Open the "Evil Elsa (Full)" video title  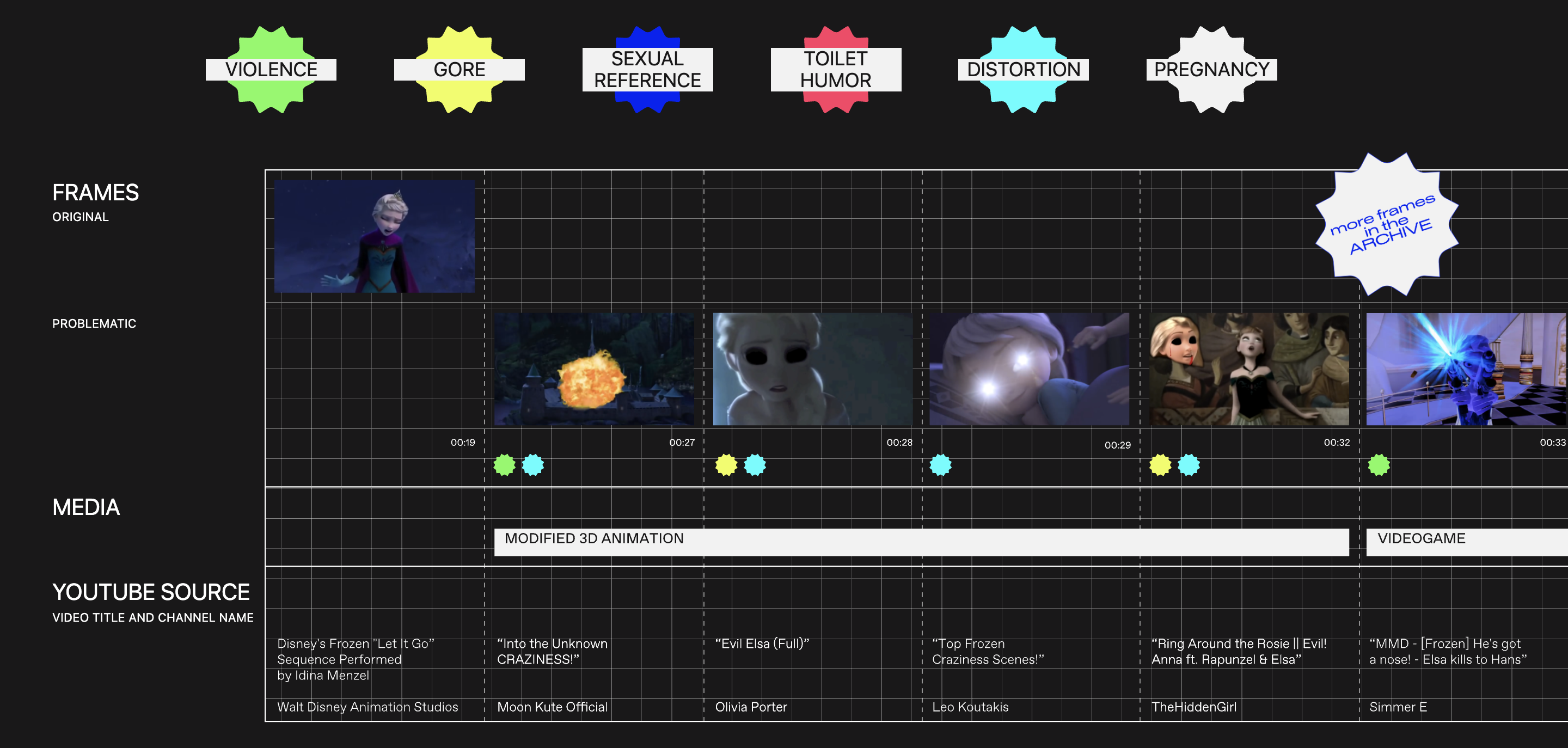click(x=762, y=643)
